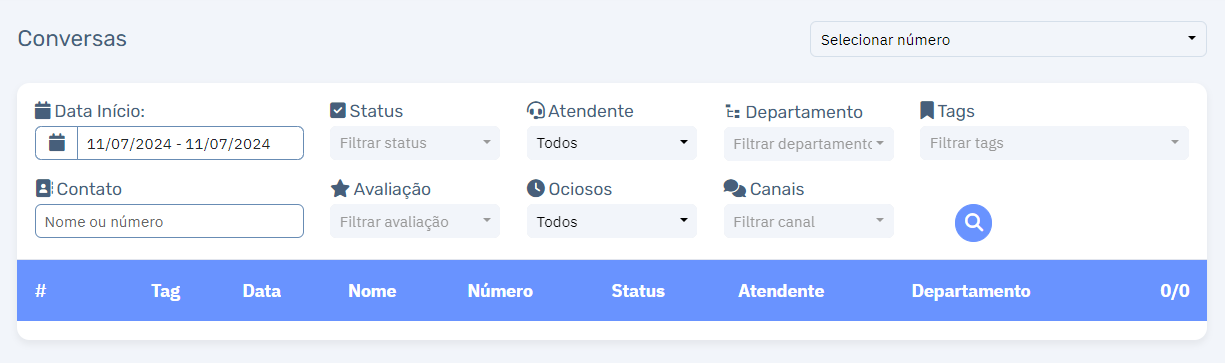The height and width of the screenshot is (363, 1225).
Task: Open the Filtrar canal dropdown
Action: click(809, 221)
